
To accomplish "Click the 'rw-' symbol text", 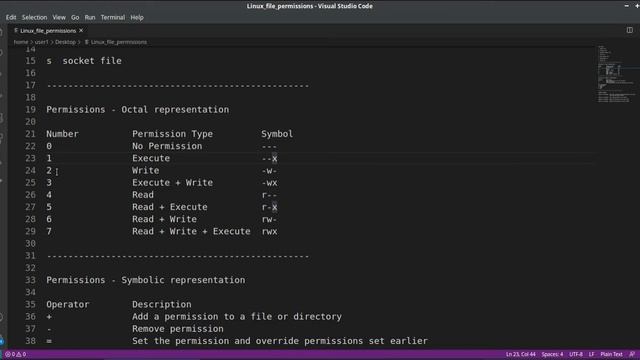I will pos(269,219).
